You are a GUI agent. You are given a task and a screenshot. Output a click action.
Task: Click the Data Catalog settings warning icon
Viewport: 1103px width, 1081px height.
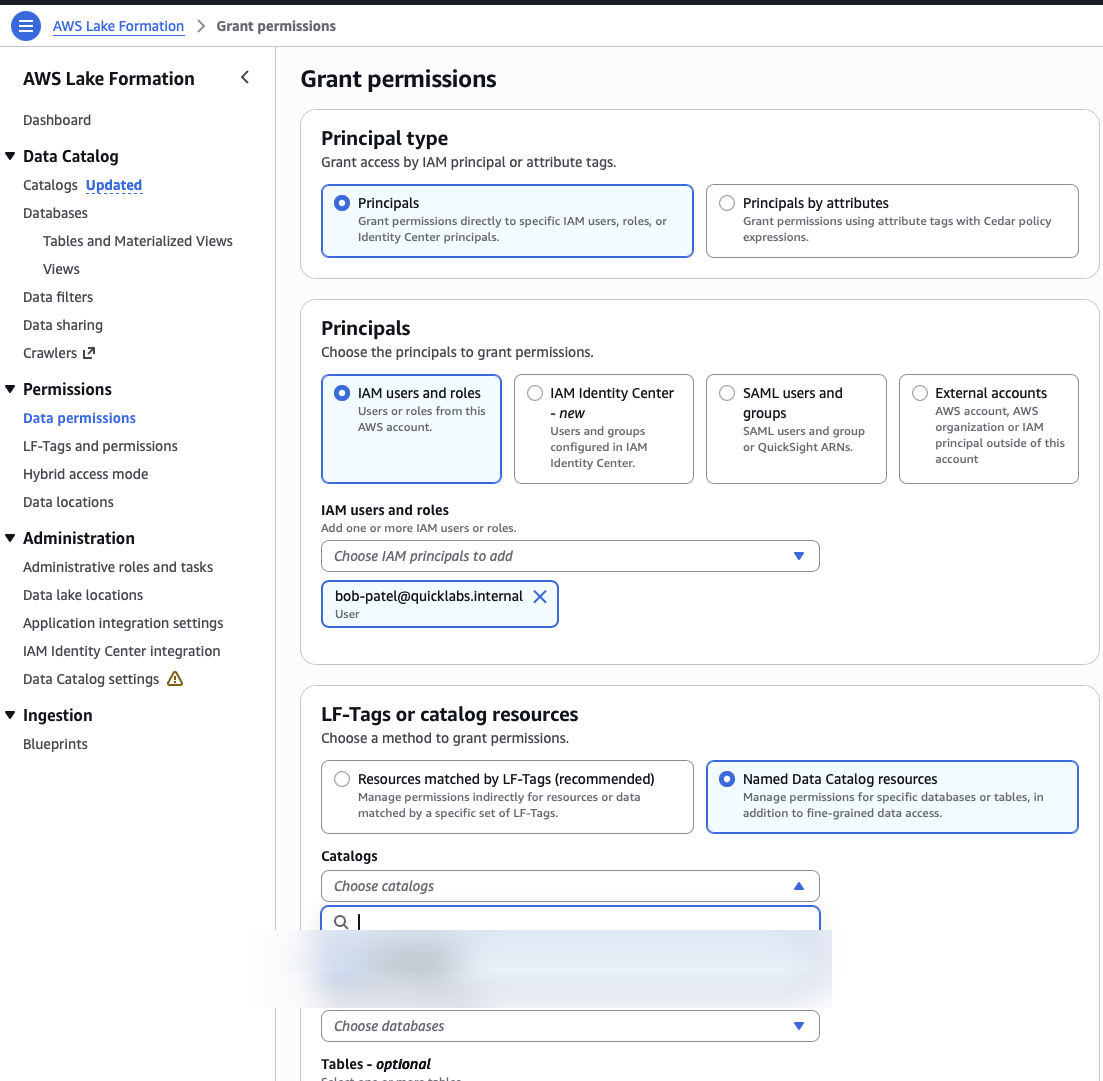pos(175,679)
